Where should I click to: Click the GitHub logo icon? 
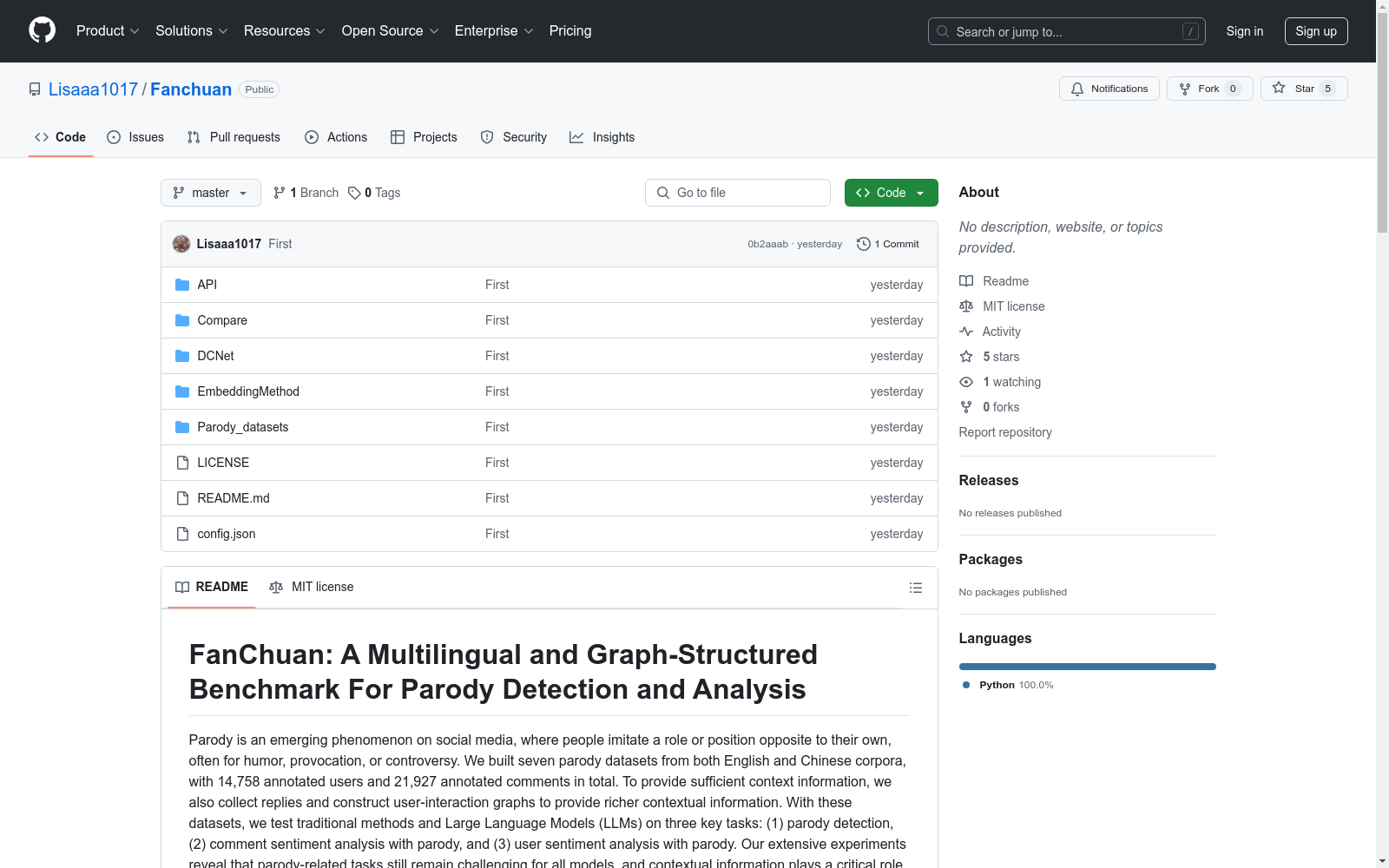point(42,30)
